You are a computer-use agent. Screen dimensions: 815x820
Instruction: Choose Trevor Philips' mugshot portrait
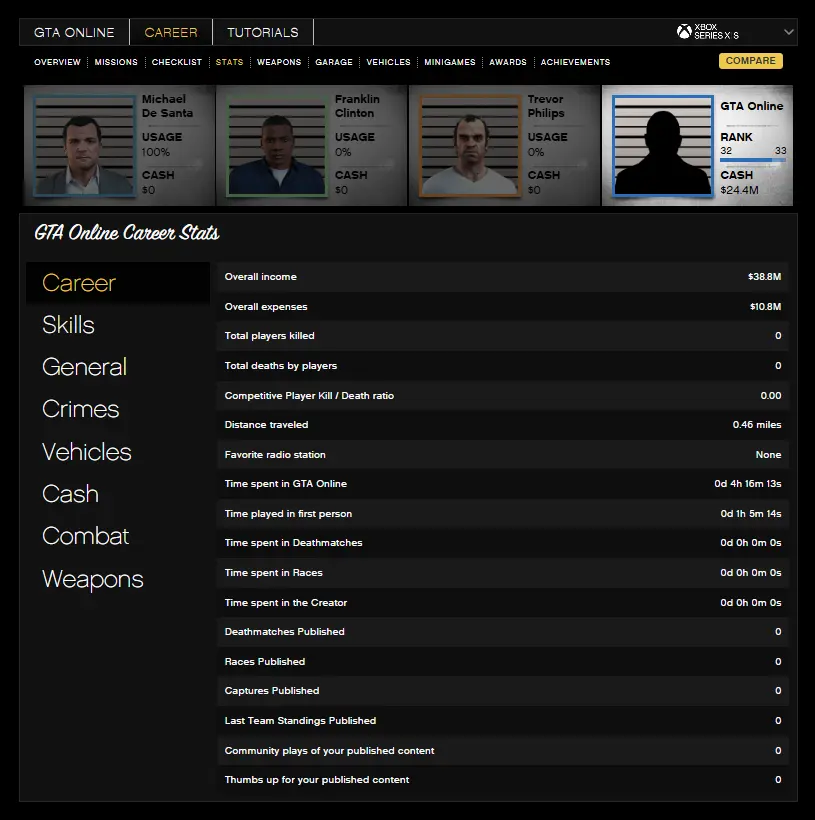point(470,146)
